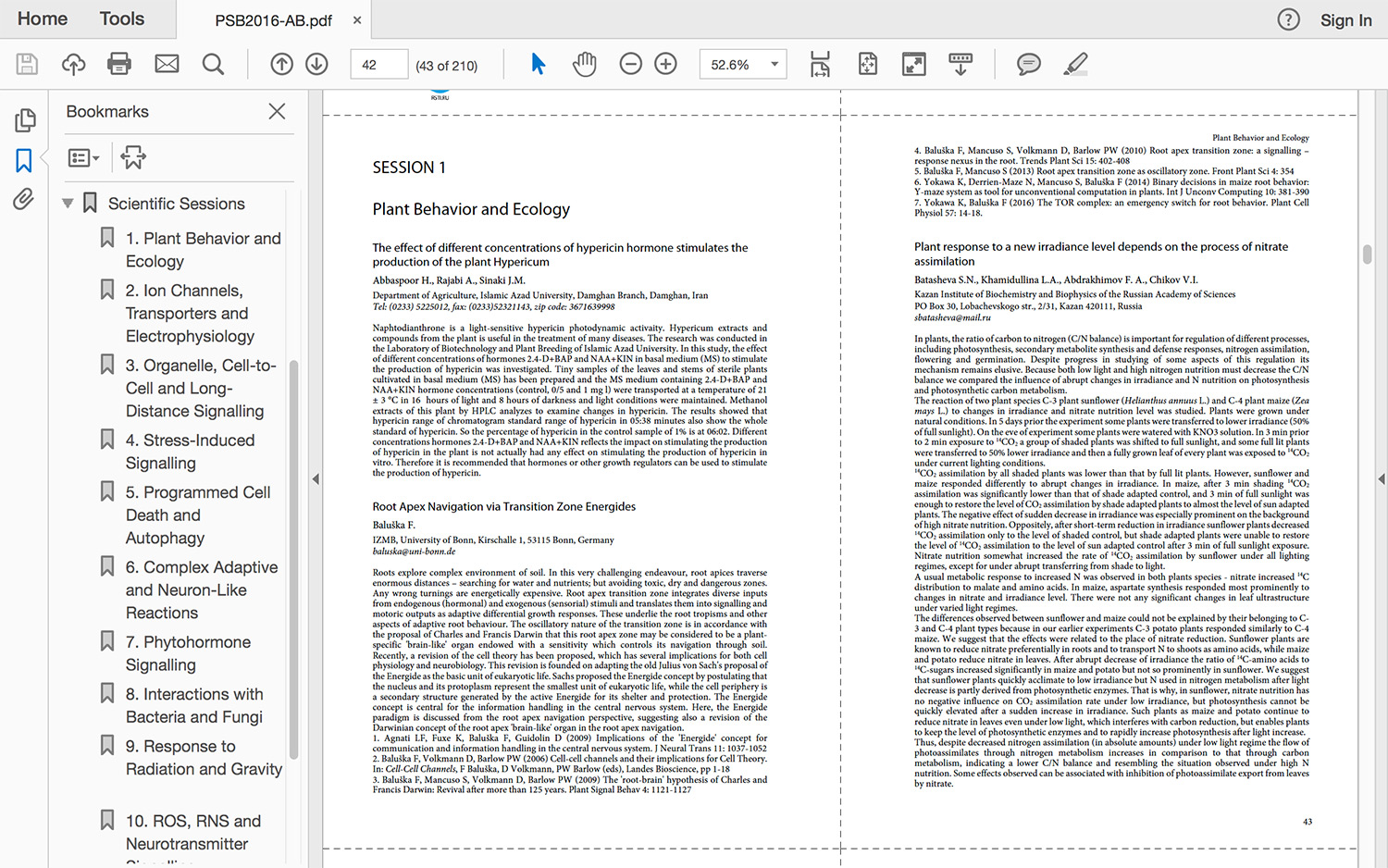The width and height of the screenshot is (1388, 868).
Task: Send file by email envelope icon
Action: (x=167, y=64)
